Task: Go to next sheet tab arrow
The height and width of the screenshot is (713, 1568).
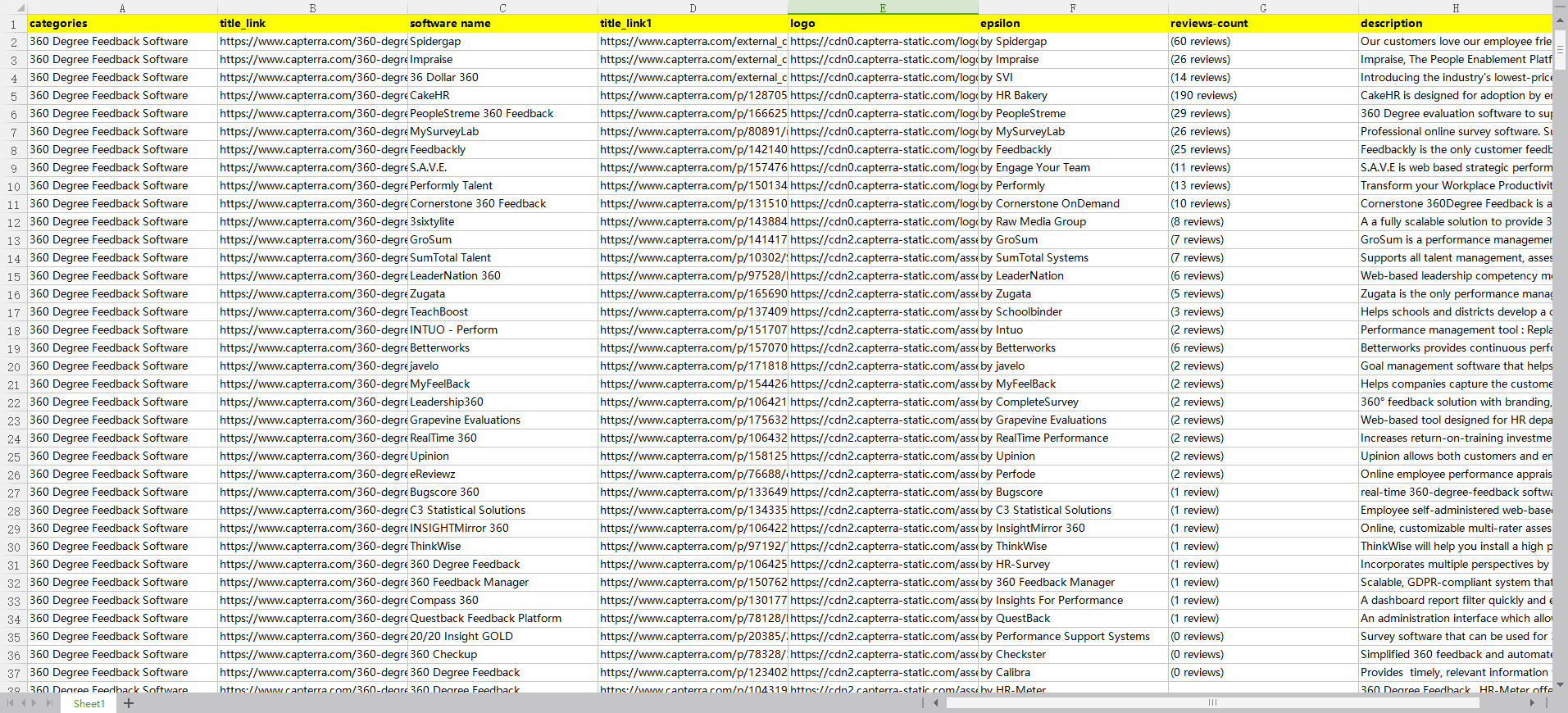Action: pos(35,703)
